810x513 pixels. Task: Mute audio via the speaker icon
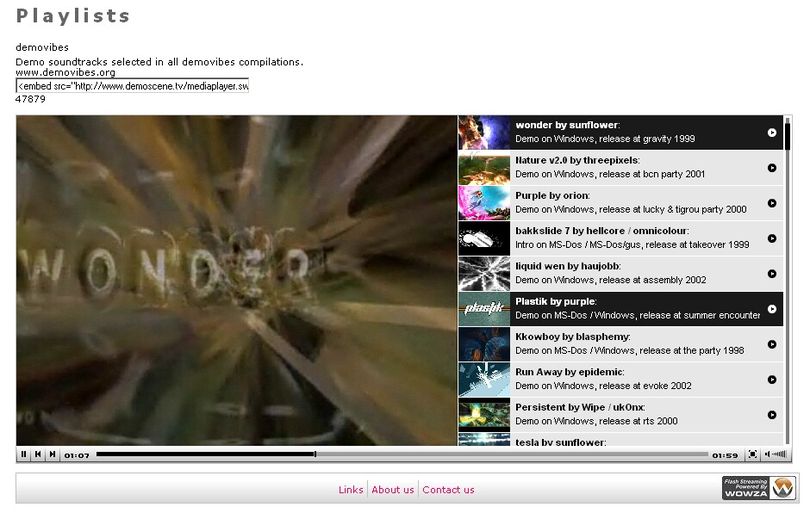click(x=768, y=454)
